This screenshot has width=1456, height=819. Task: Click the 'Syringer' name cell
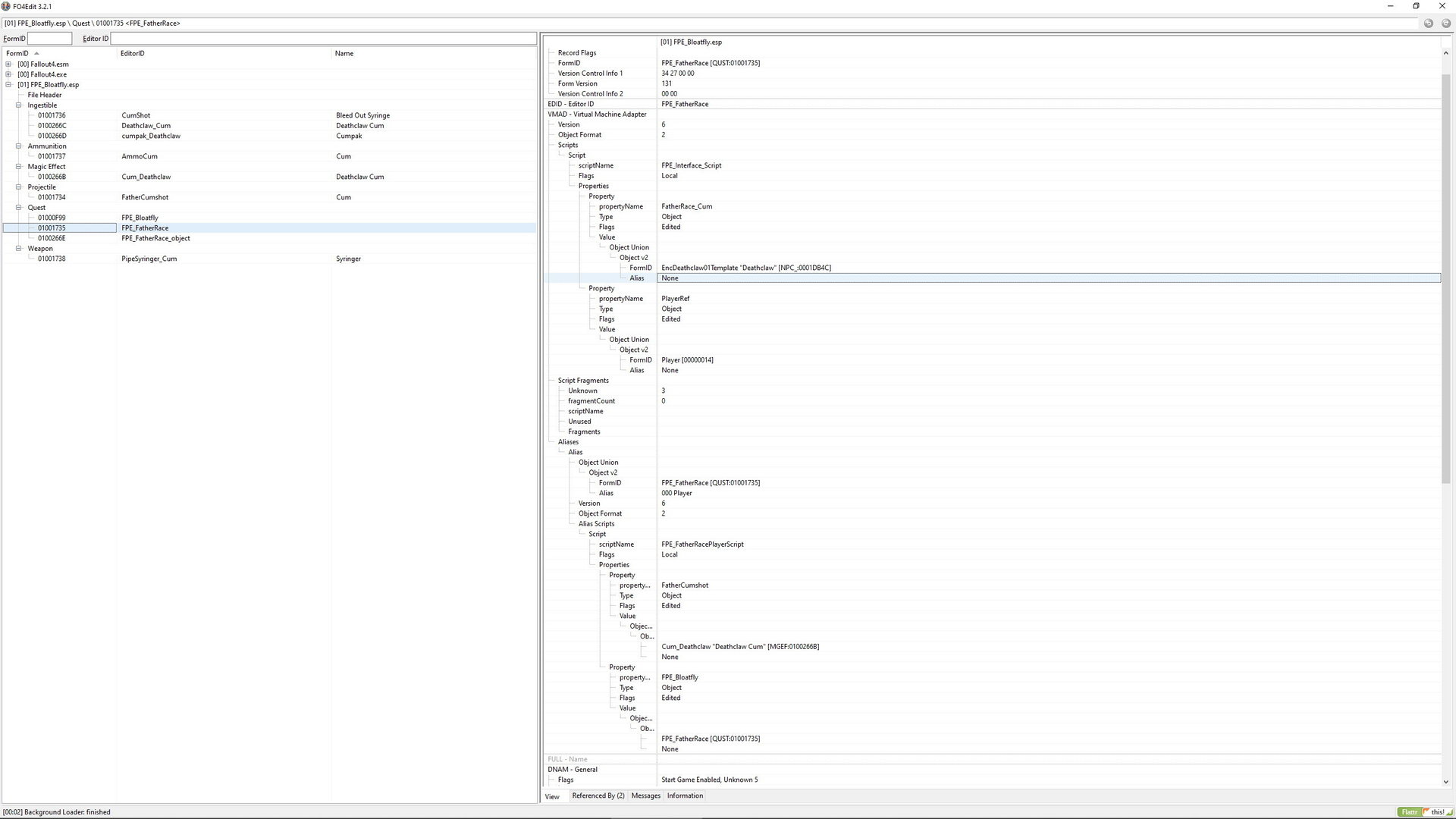(348, 259)
